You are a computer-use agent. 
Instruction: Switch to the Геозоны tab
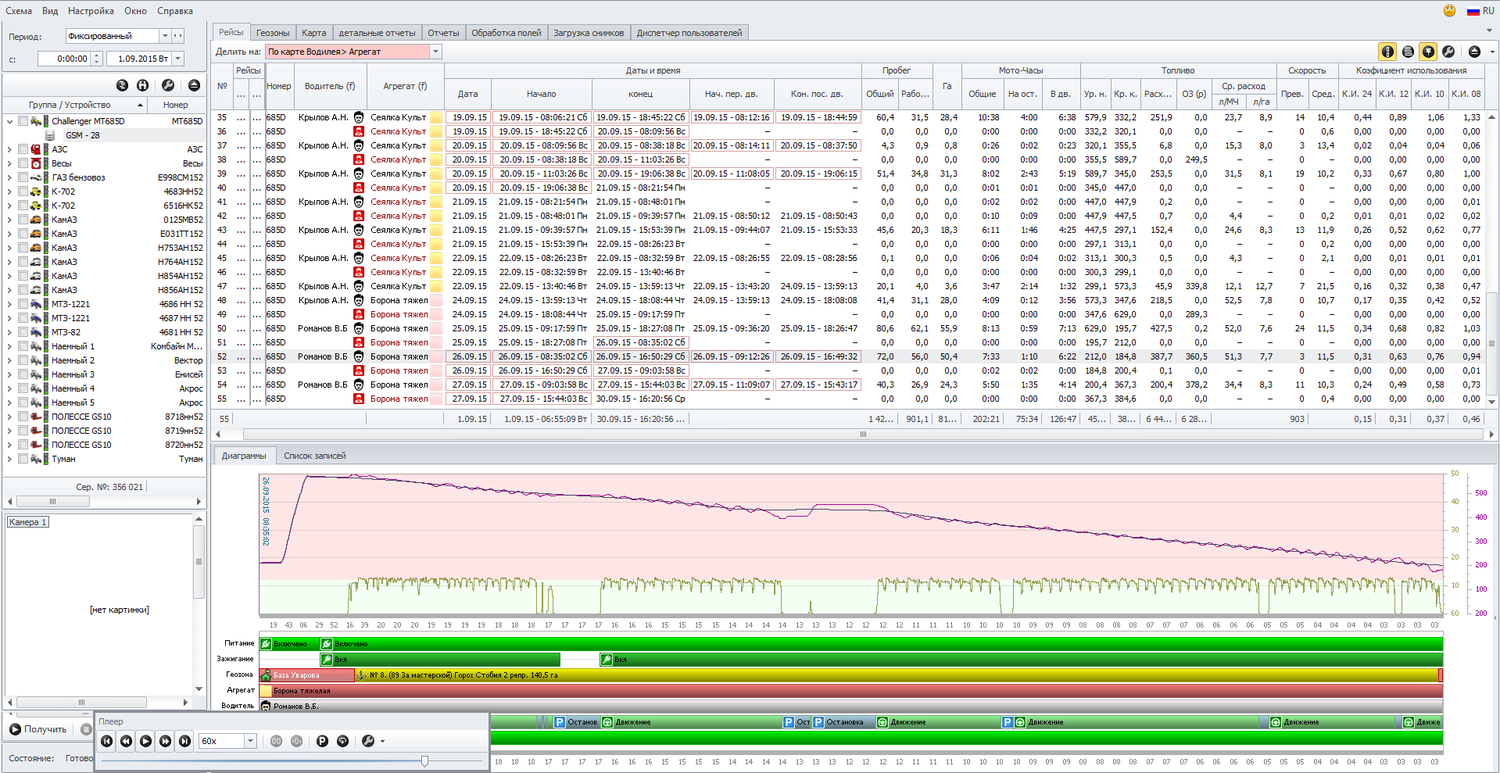coord(273,32)
